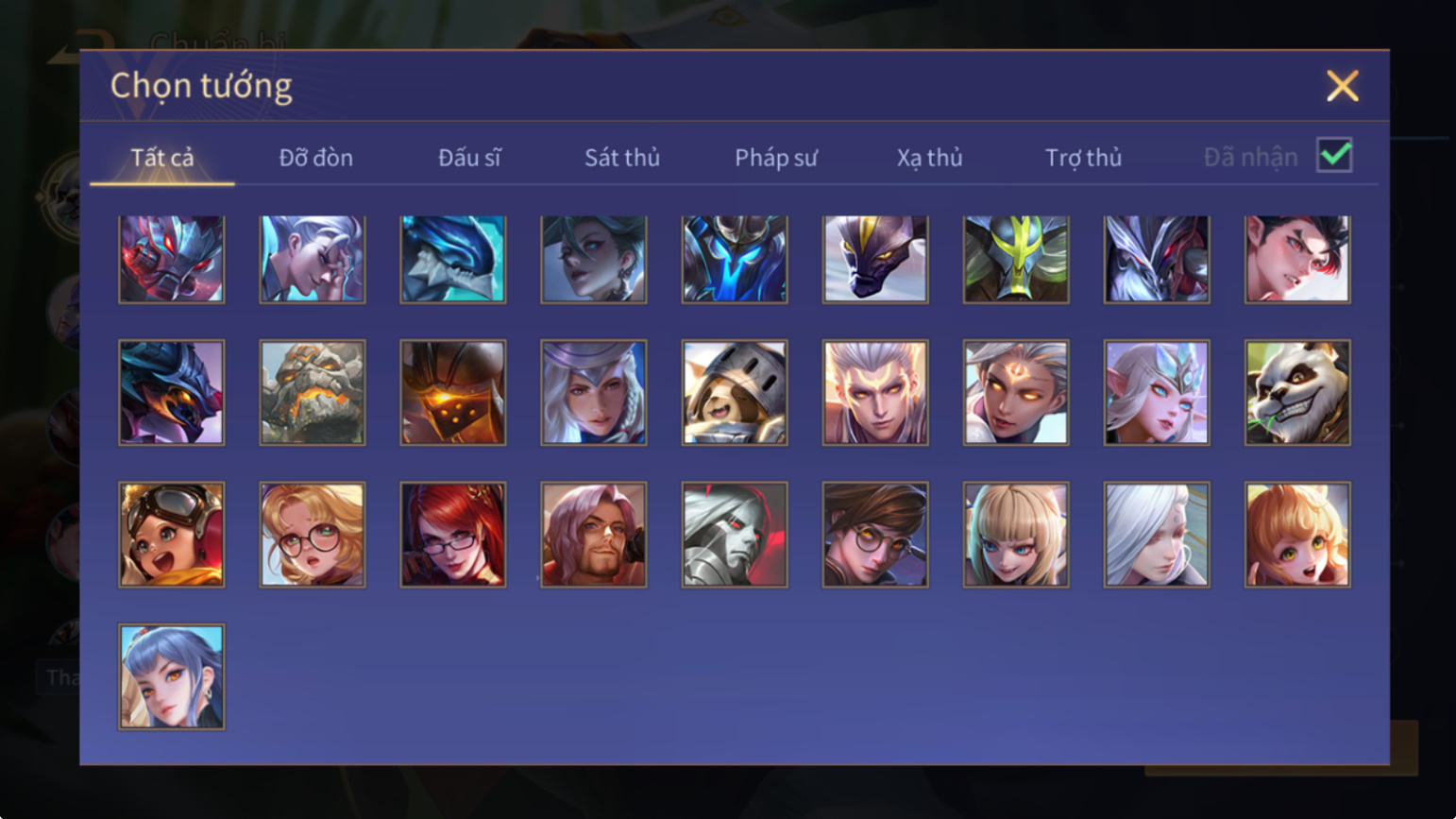Close the Chọn tướng dialog
Viewport: 1456px width, 819px height.
click(1342, 86)
